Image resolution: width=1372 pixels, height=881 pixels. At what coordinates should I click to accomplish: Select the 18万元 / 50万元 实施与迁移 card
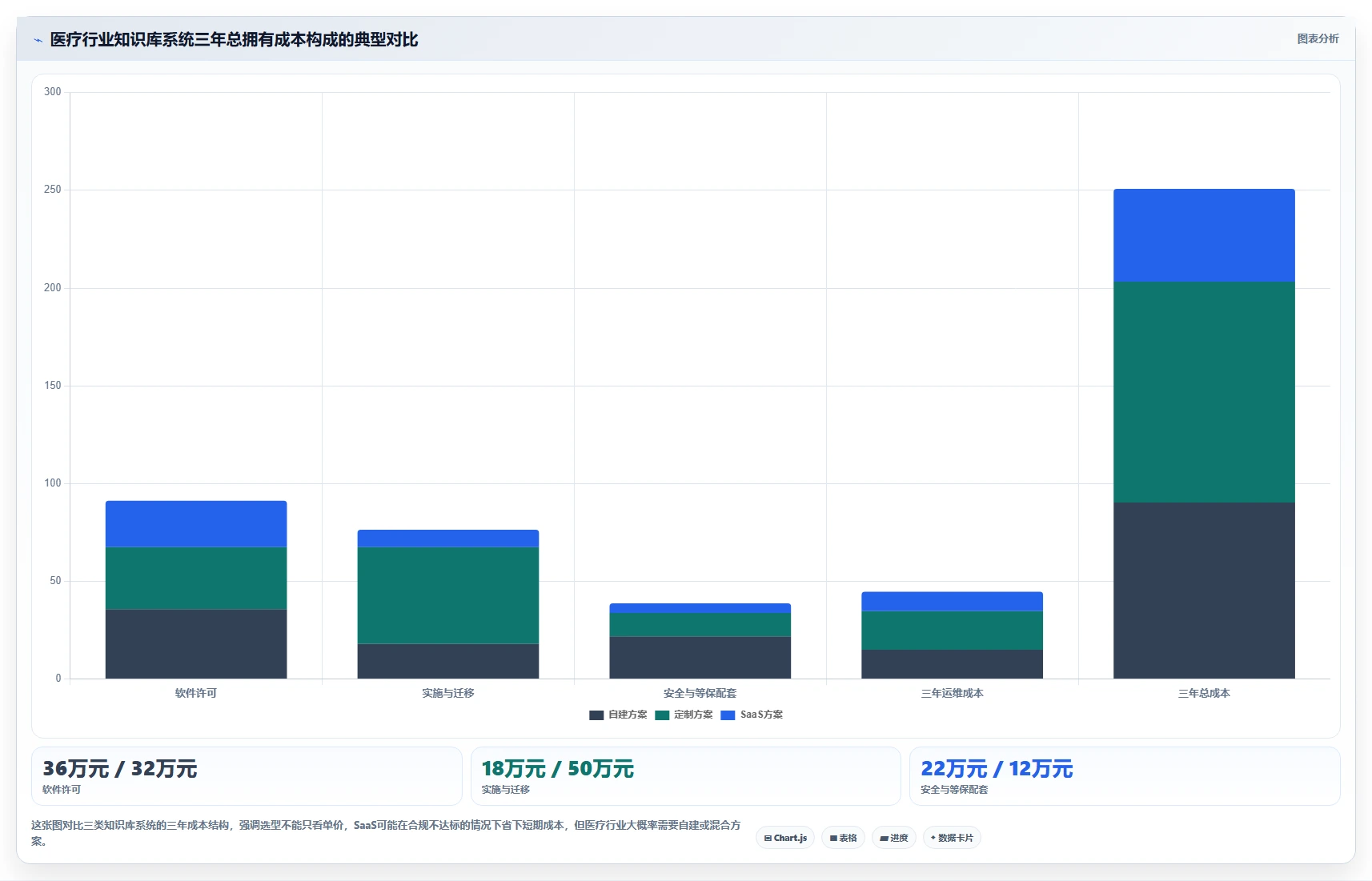click(686, 776)
